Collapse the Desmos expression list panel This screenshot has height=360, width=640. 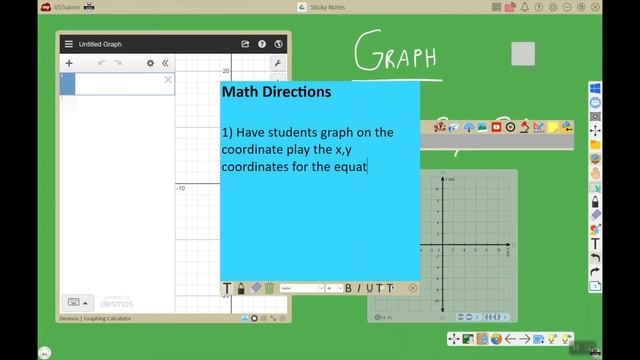(x=165, y=63)
